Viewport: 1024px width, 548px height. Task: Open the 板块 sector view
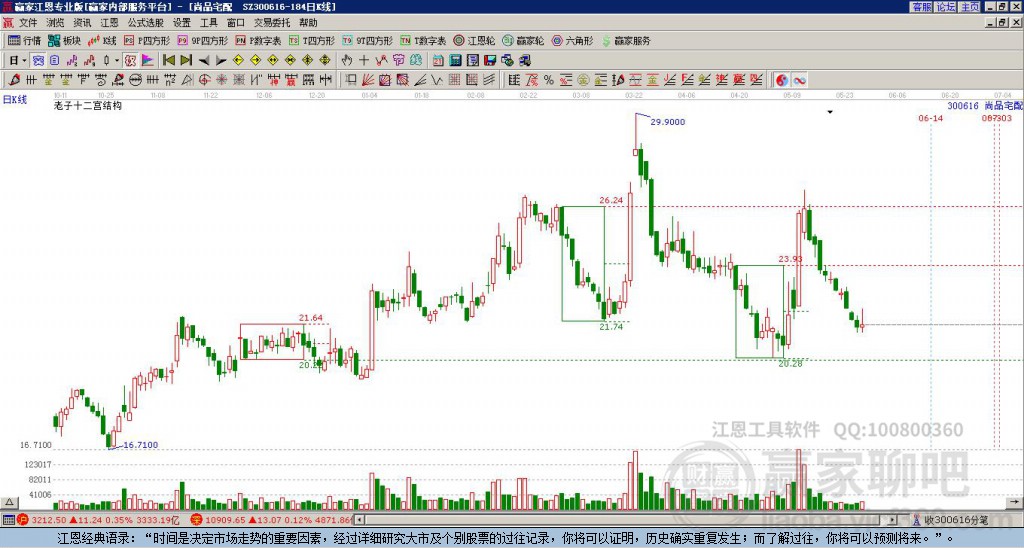point(64,40)
